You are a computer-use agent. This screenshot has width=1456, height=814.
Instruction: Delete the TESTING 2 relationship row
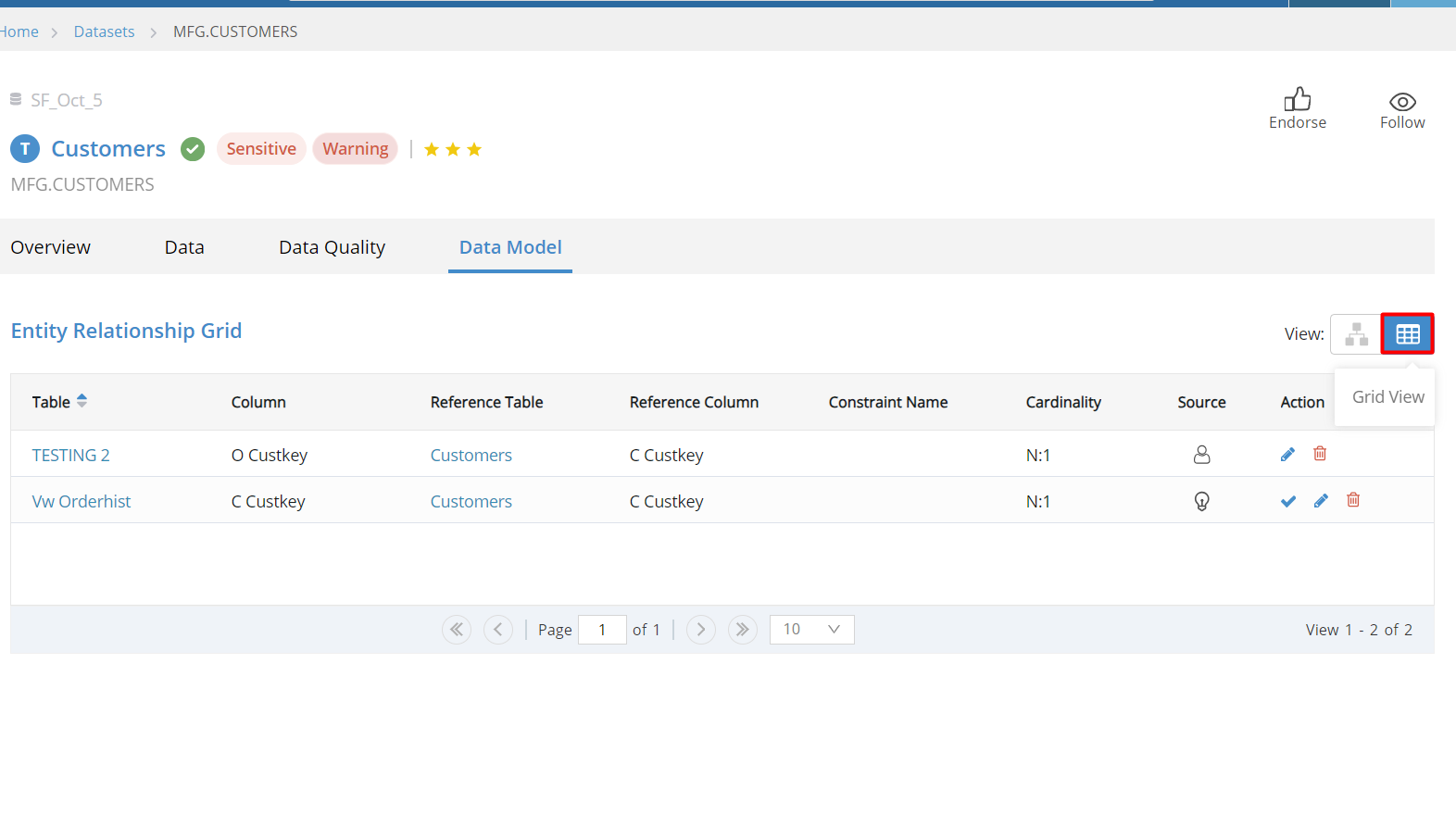1320,454
